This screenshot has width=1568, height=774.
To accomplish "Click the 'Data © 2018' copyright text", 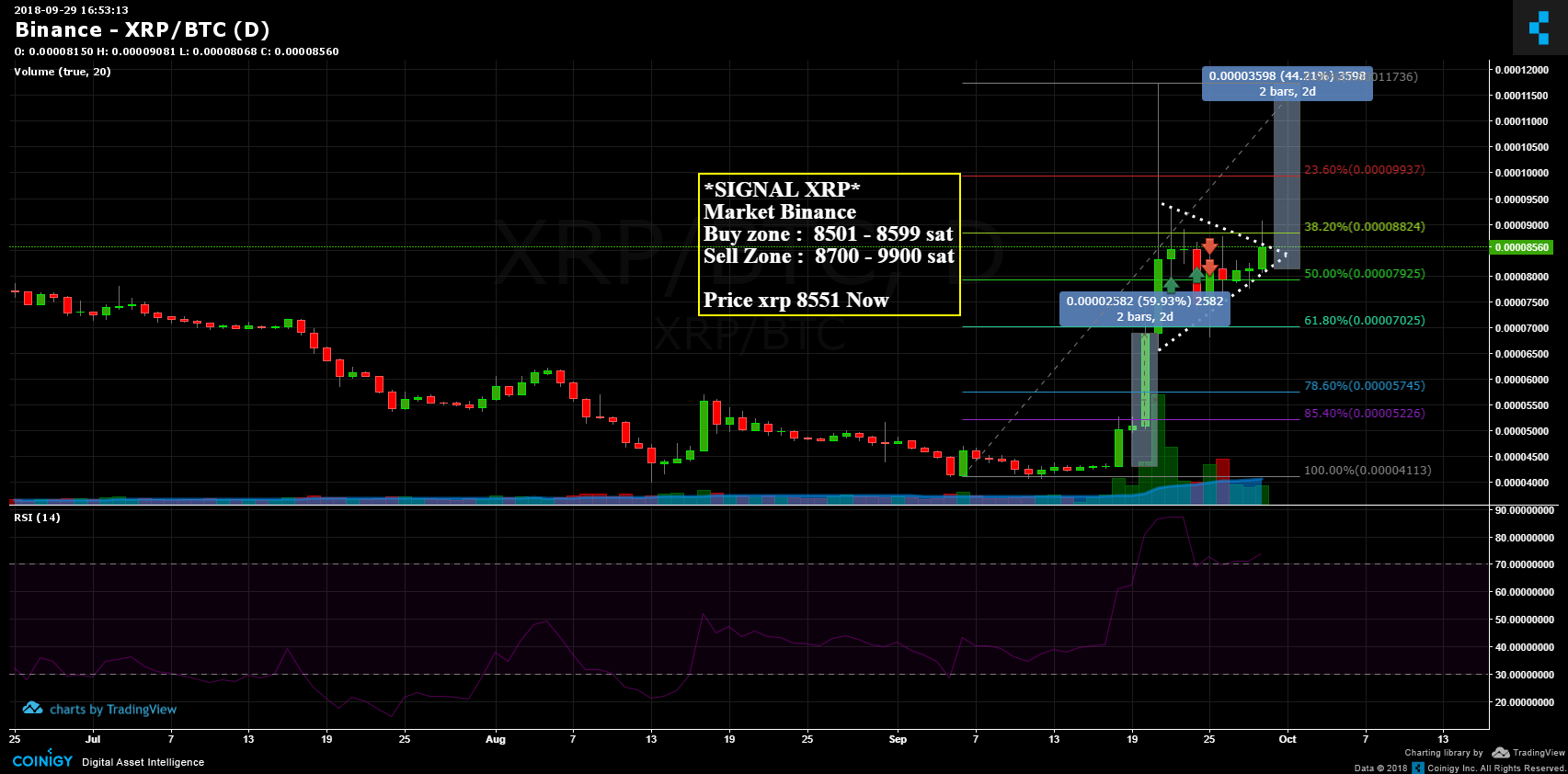I will [x=1380, y=768].
